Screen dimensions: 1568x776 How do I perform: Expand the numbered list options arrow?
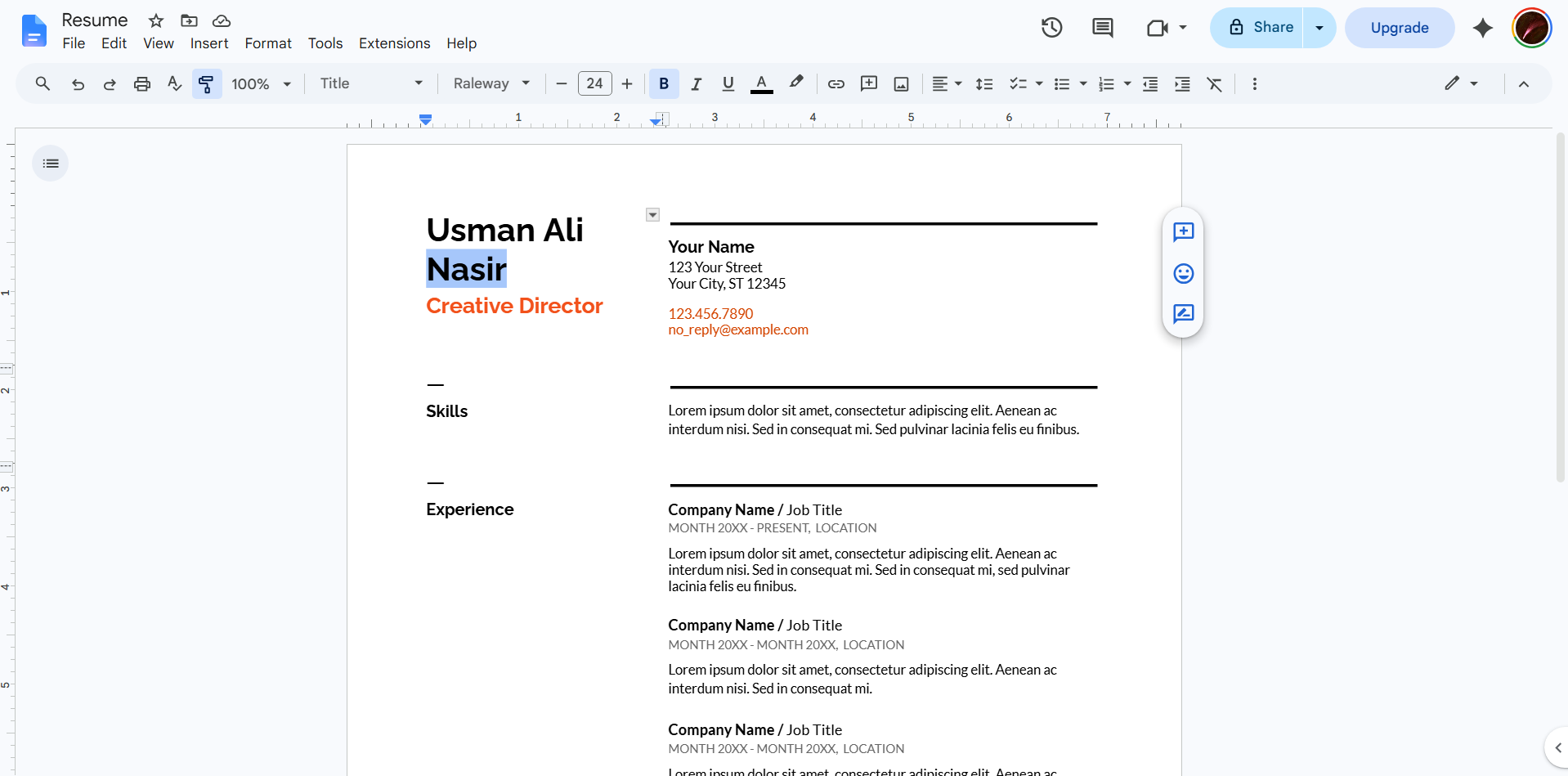tap(1127, 83)
